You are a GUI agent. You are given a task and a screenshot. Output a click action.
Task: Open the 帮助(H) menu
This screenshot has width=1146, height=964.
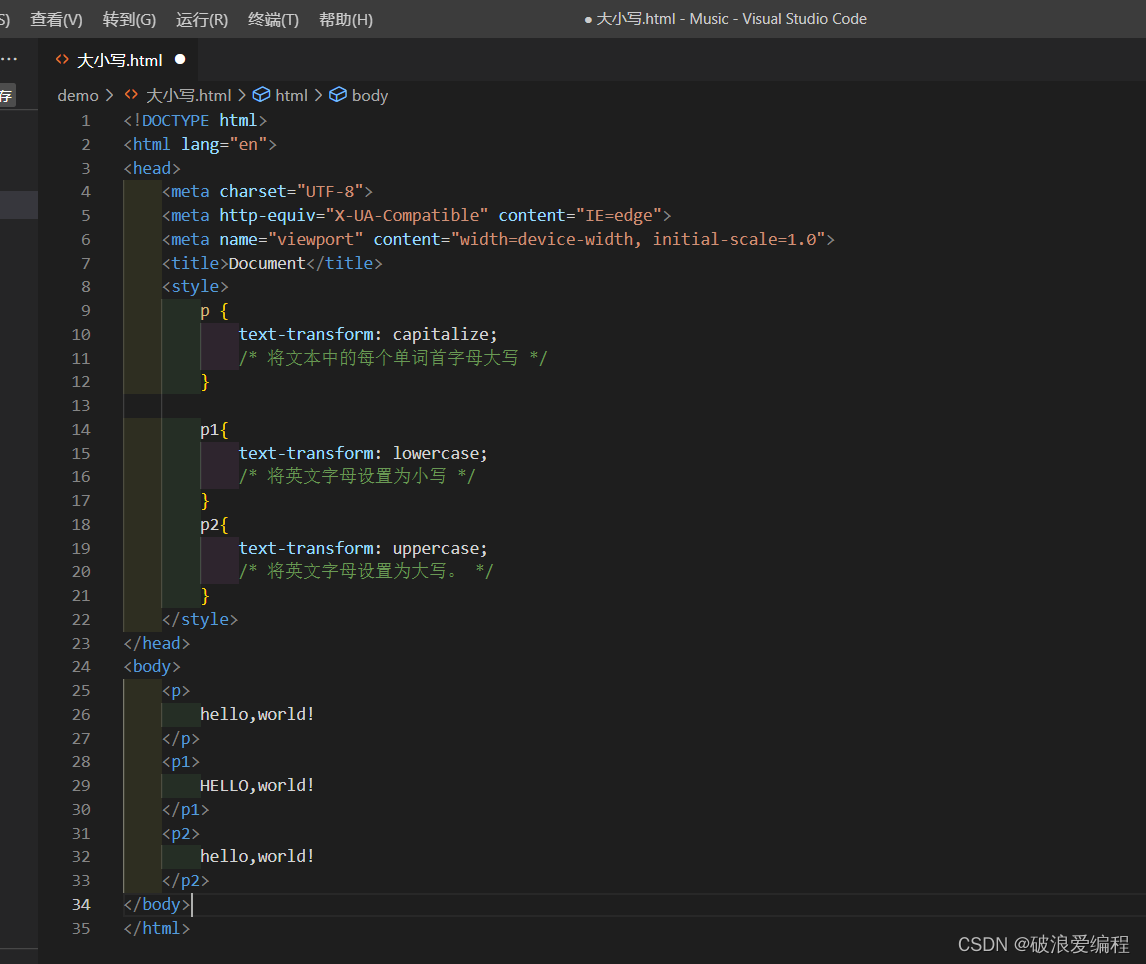[x=346, y=20]
